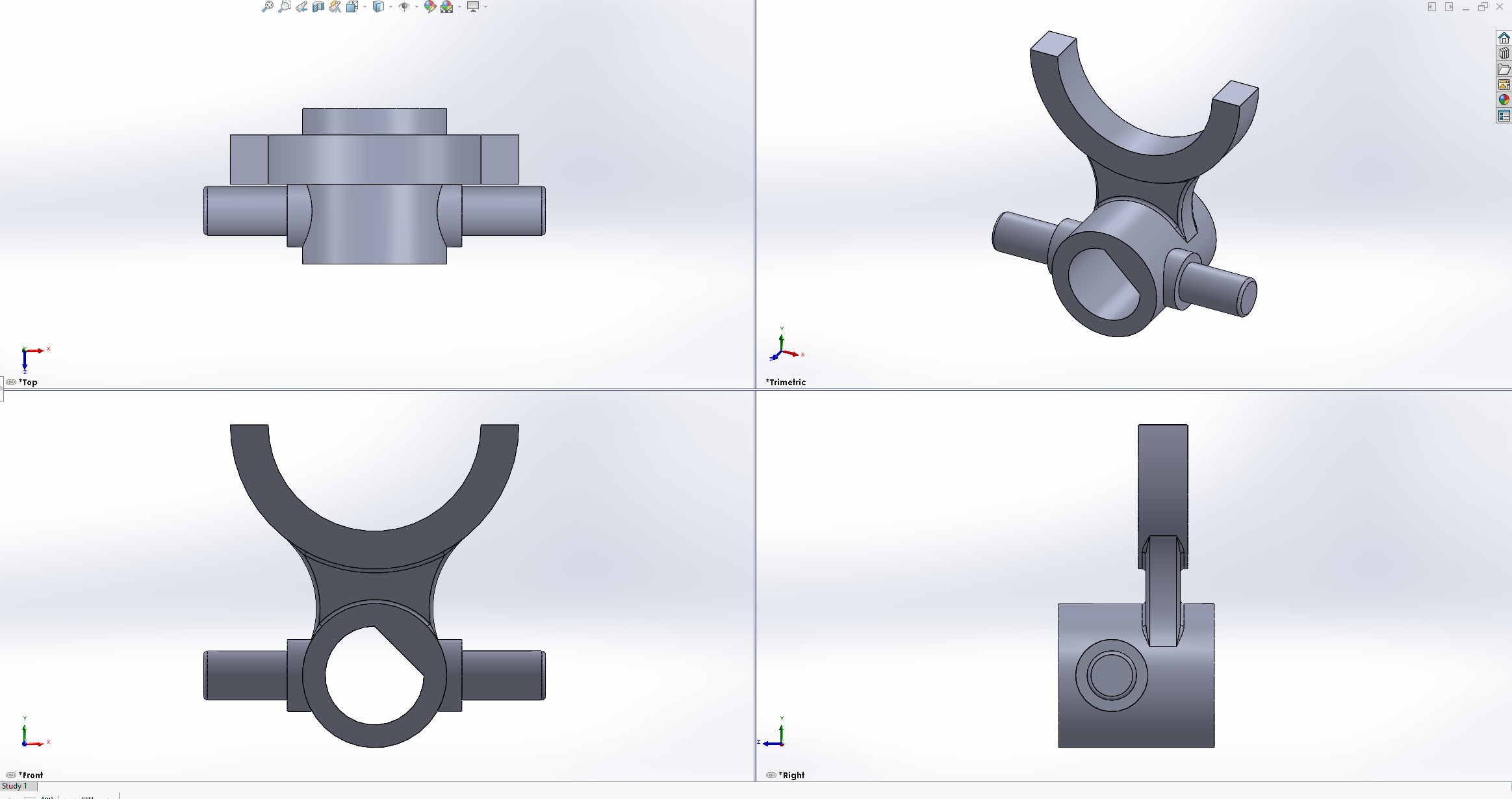
Task: Open the View Settings monitor icon
Action: 473,6
